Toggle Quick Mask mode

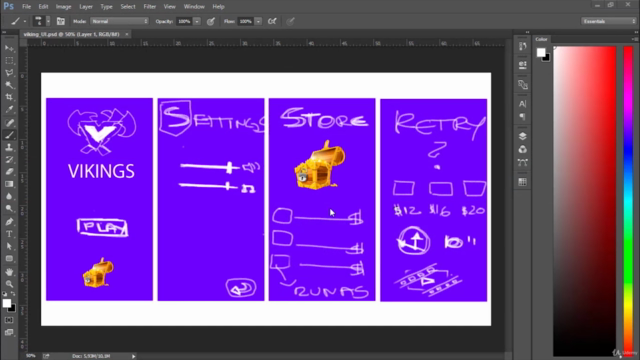[x=9, y=320]
